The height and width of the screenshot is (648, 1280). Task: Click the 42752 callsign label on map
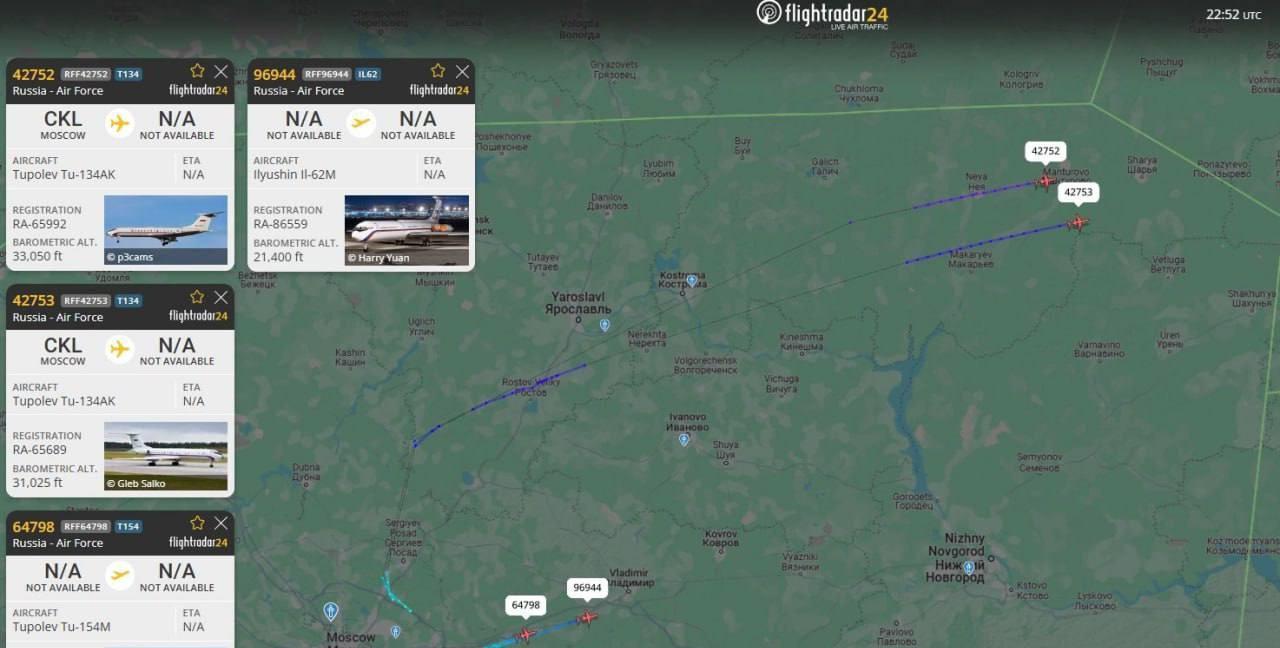pyautogui.click(x=1045, y=151)
